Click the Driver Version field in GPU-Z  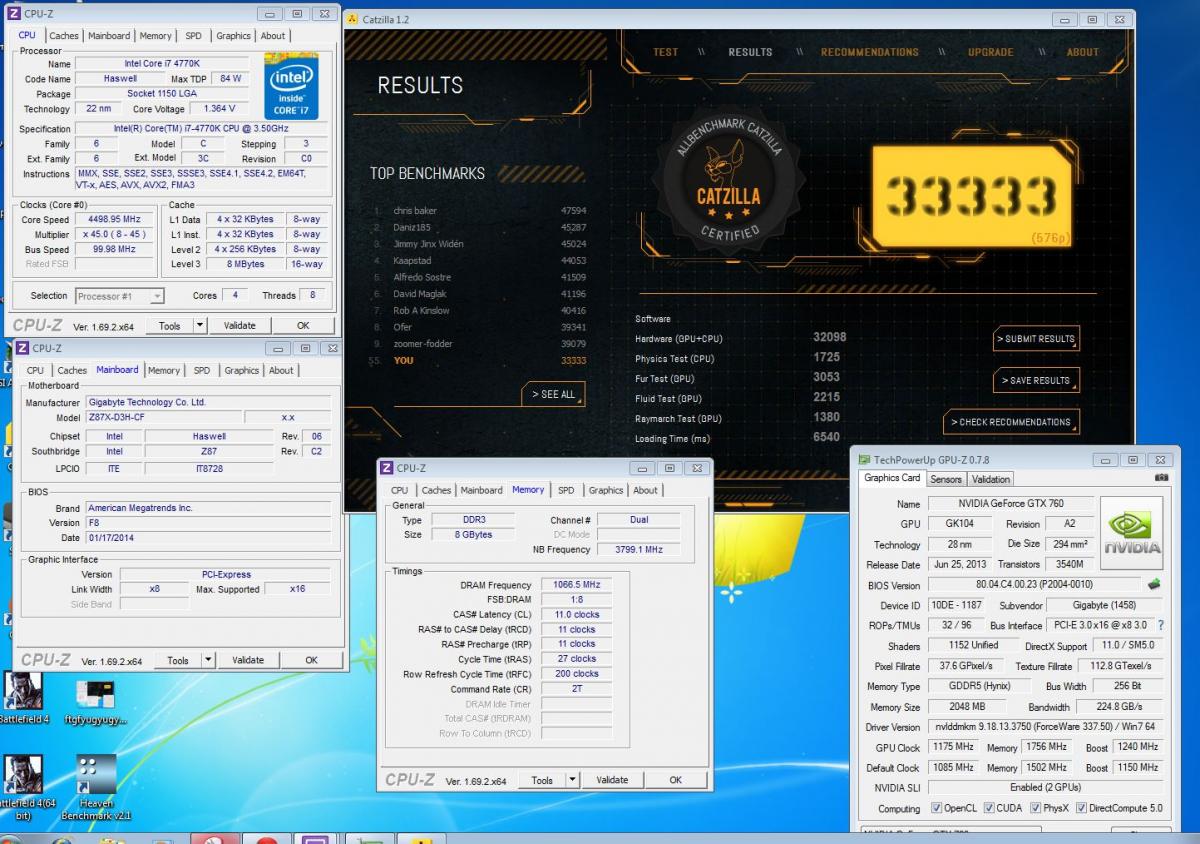pos(1045,727)
